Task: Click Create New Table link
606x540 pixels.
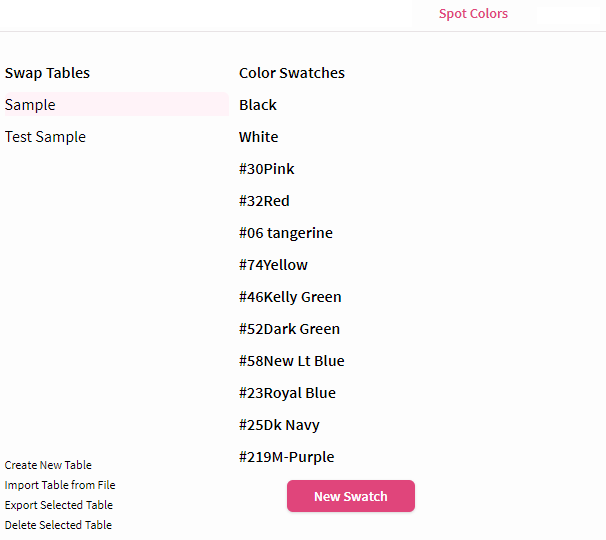Action: click(48, 465)
